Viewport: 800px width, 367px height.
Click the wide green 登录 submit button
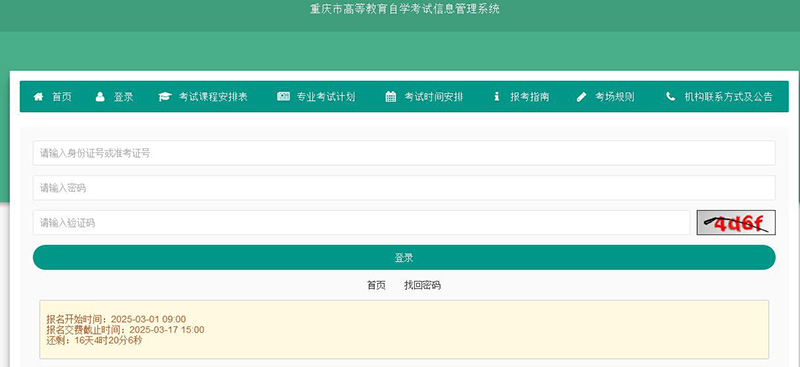tap(404, 257)
